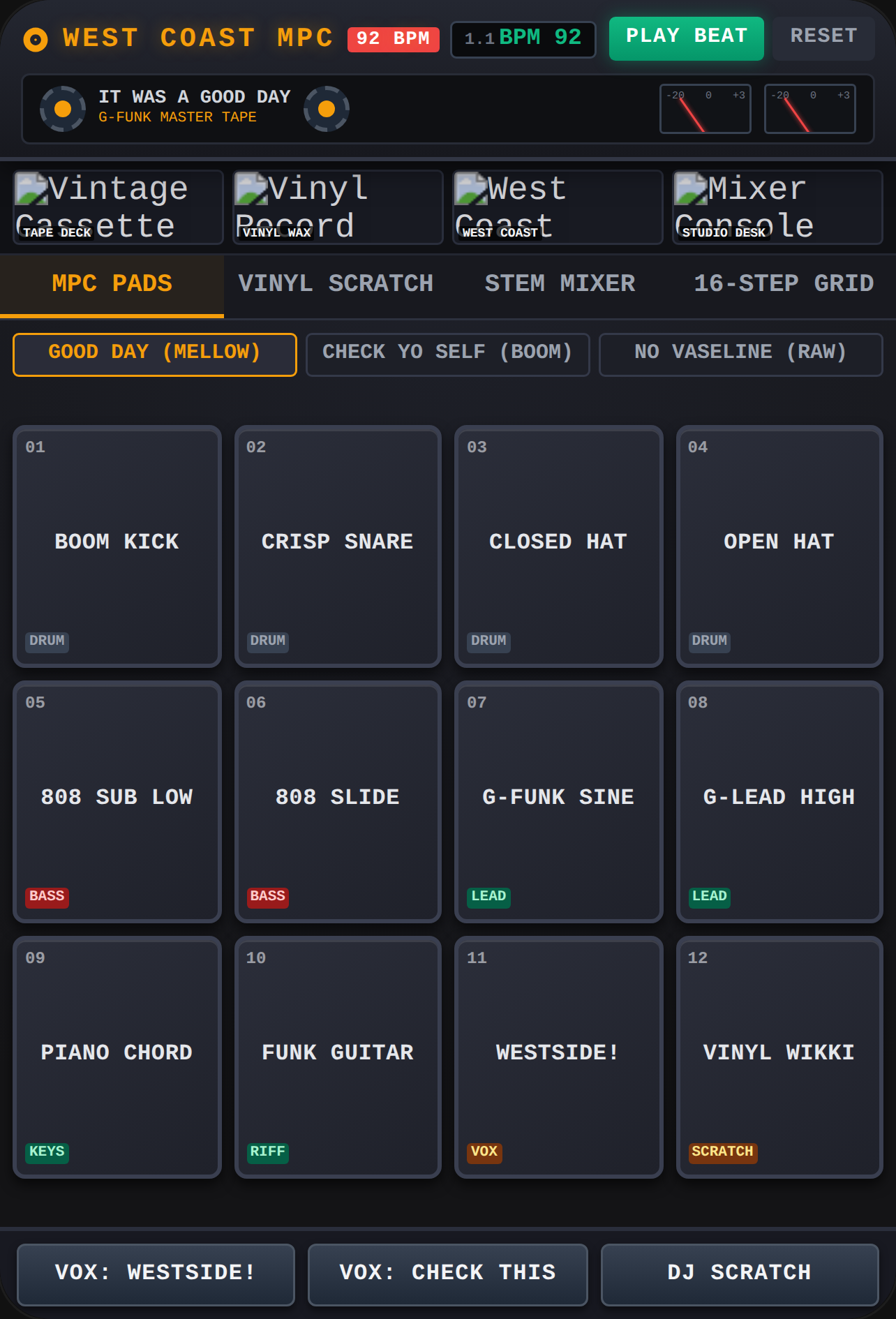Click the orange vinyl logo icon
Viewport: 896px width, 1319px height.
tap(36, 39)
